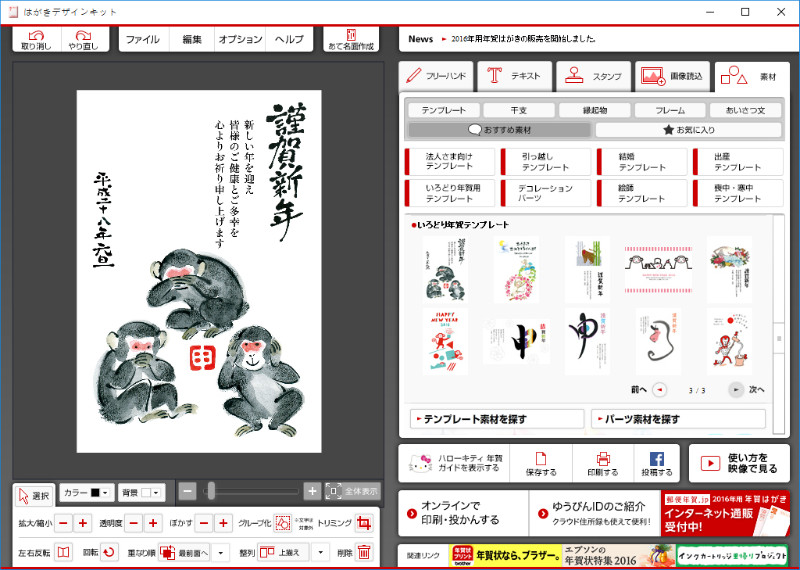Decrease 透明度 transparency with minus
Image resolution: width=800 pixels, height=570 pixels.
click(x=134, y=523)
